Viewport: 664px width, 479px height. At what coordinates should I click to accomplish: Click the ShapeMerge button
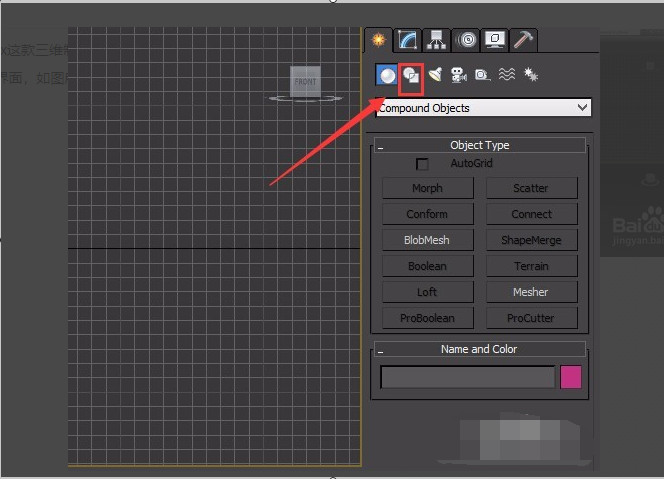(531, 240)
